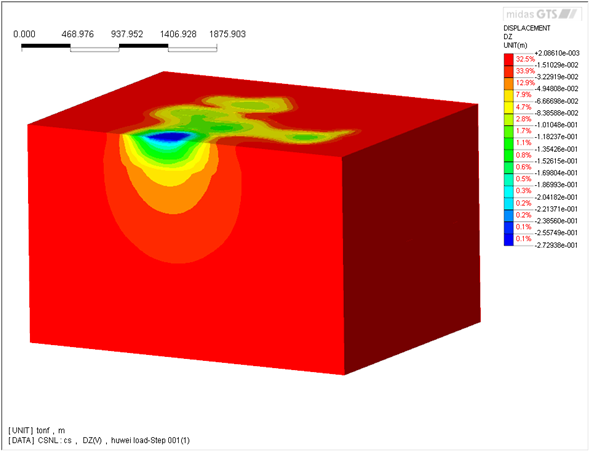Click the 0.8% percentage label

(x=524, y=155)
